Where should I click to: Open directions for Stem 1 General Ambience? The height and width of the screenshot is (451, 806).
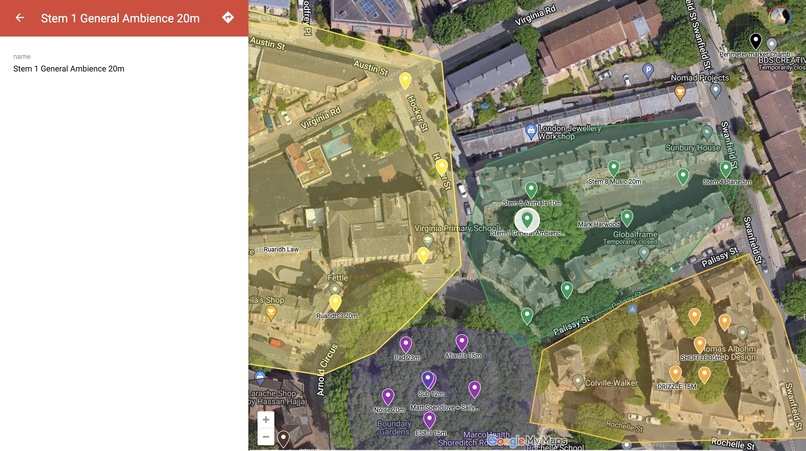(228, 17)
